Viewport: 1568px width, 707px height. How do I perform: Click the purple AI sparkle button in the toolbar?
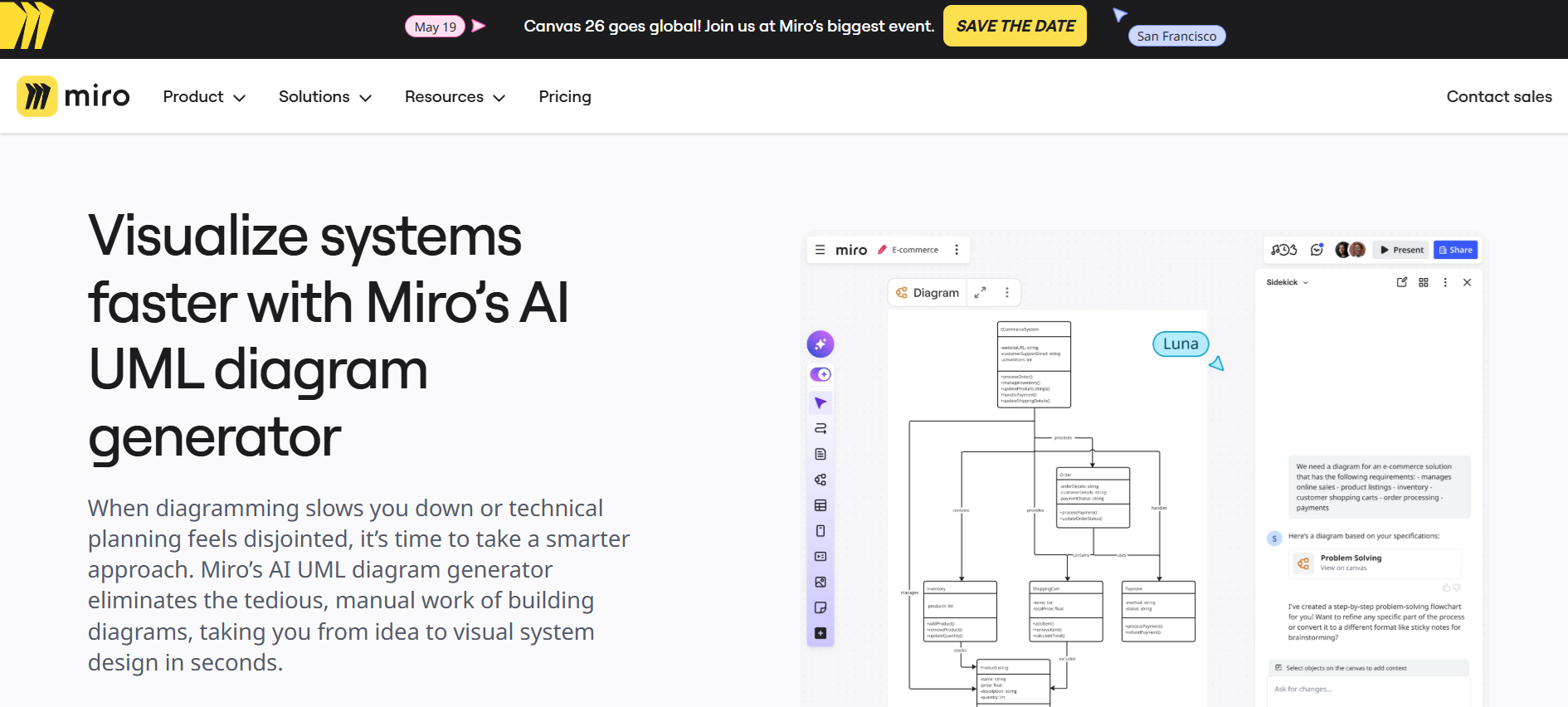821,344
